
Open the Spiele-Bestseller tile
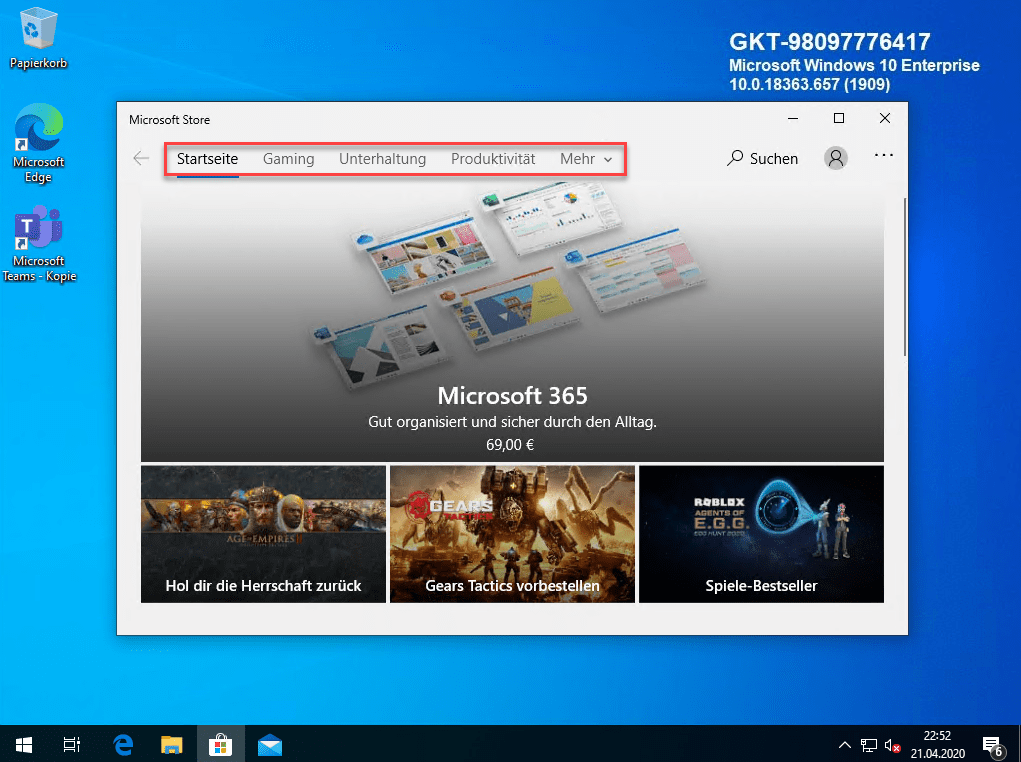761,534
